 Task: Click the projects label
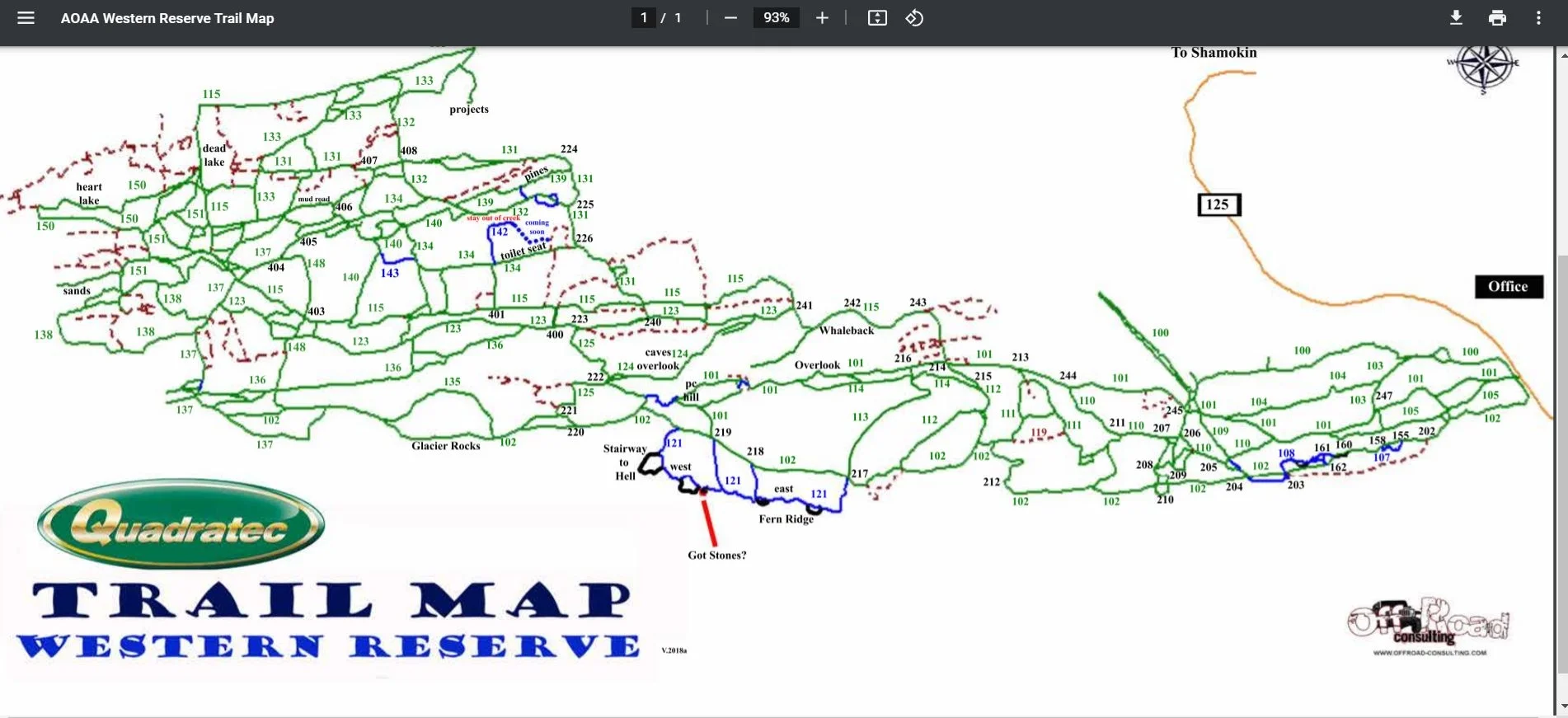point(469,110)
